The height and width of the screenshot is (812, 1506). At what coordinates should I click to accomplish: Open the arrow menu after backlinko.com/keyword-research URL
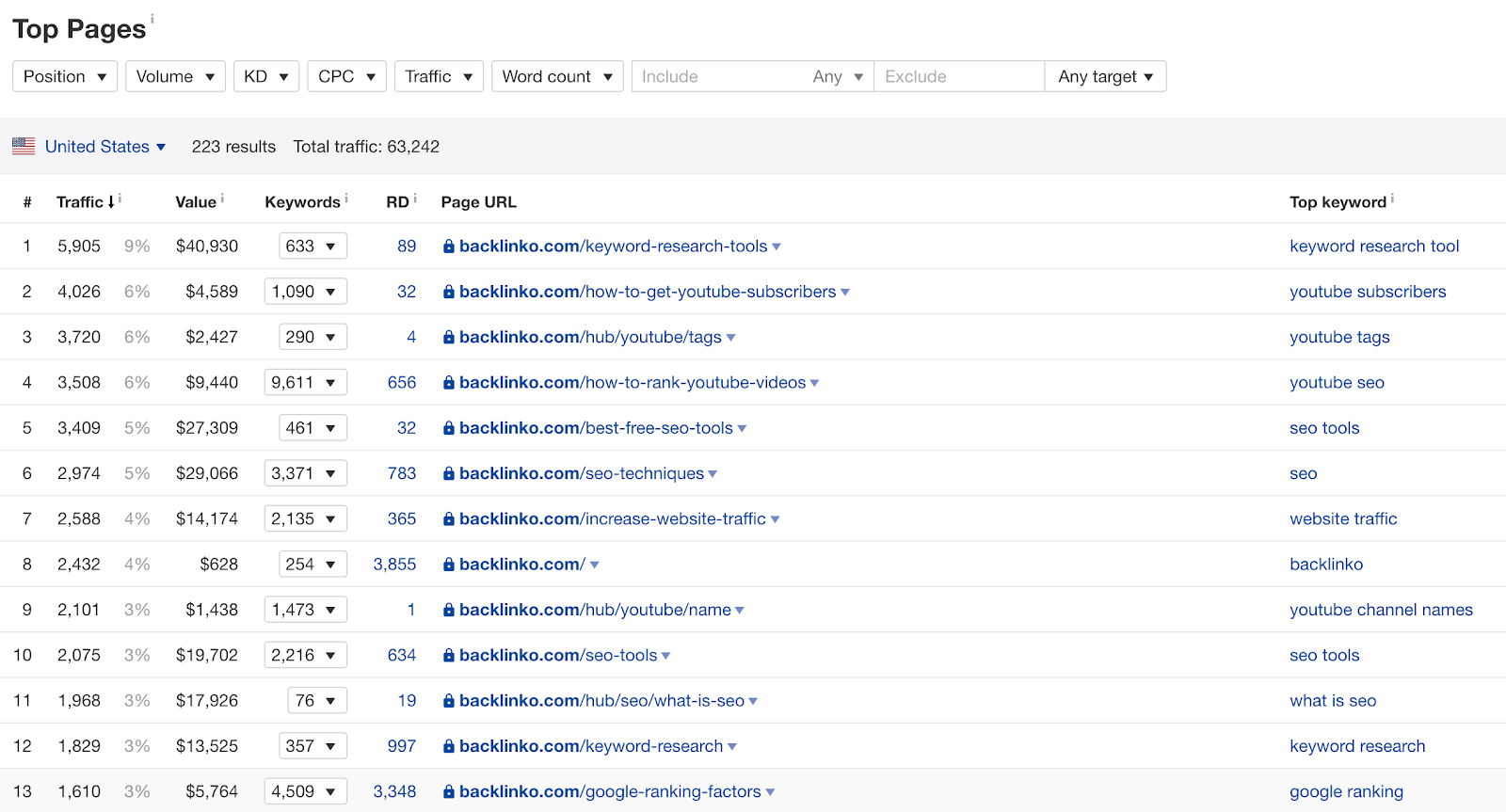(x=732, y=747)
